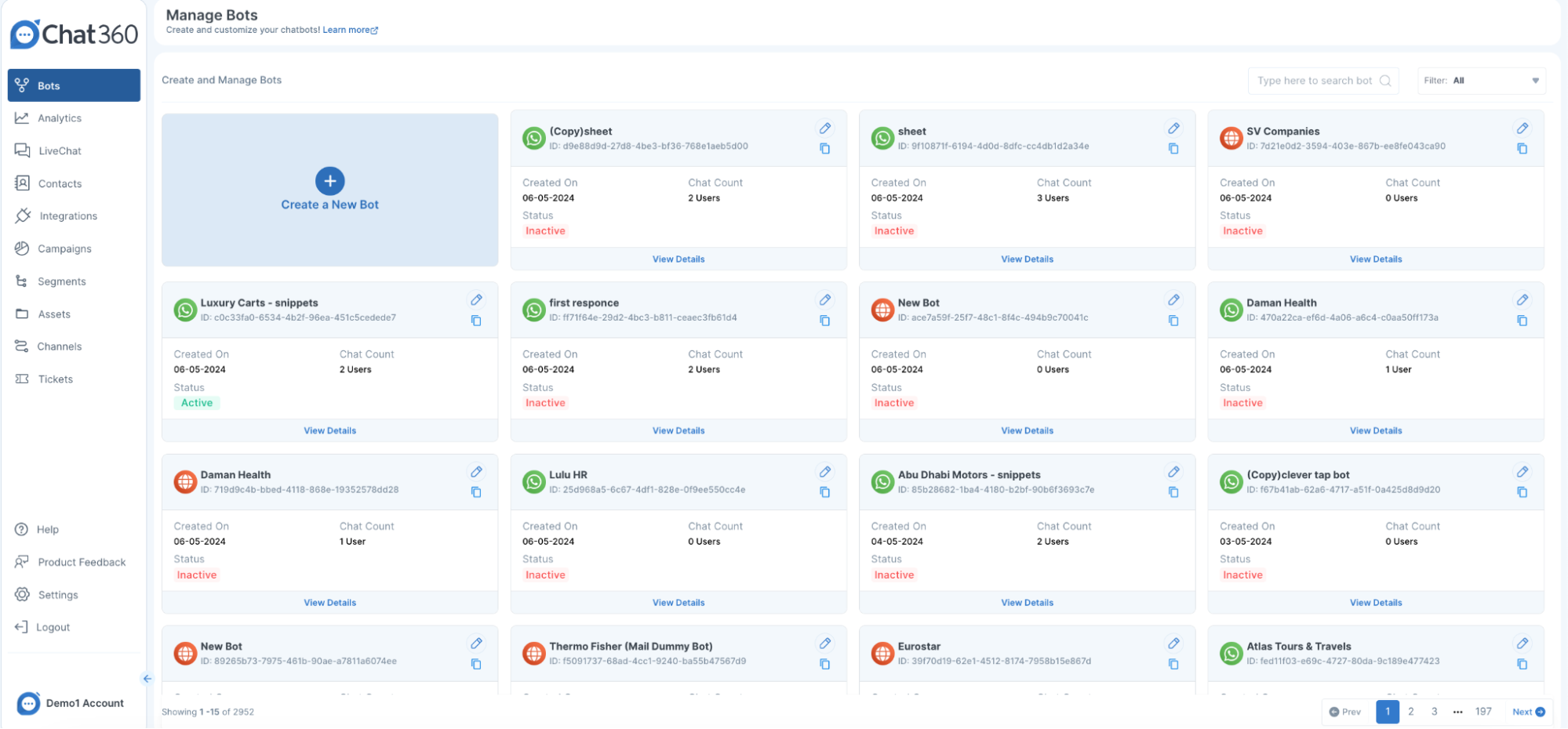This screenshot has width=1568, height=729.
Task: Open the Learn more link
Action: [x=350, y=31]
